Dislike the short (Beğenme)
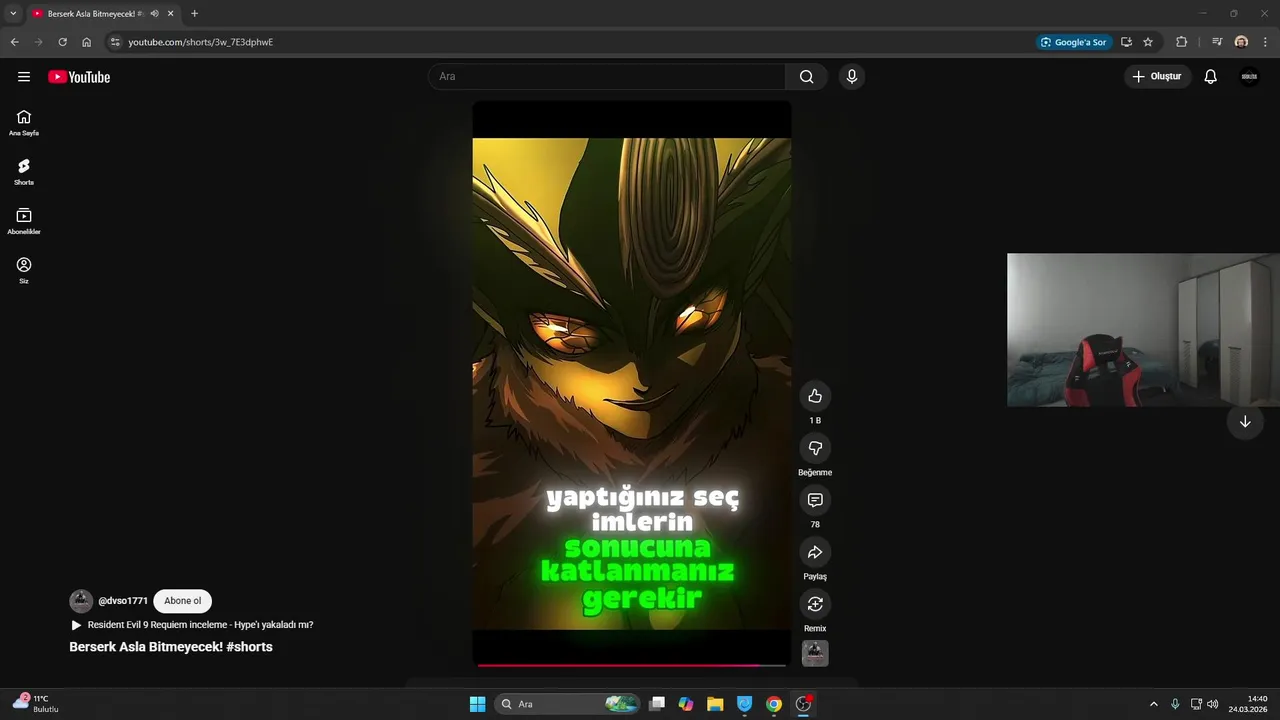 point(815,448)
